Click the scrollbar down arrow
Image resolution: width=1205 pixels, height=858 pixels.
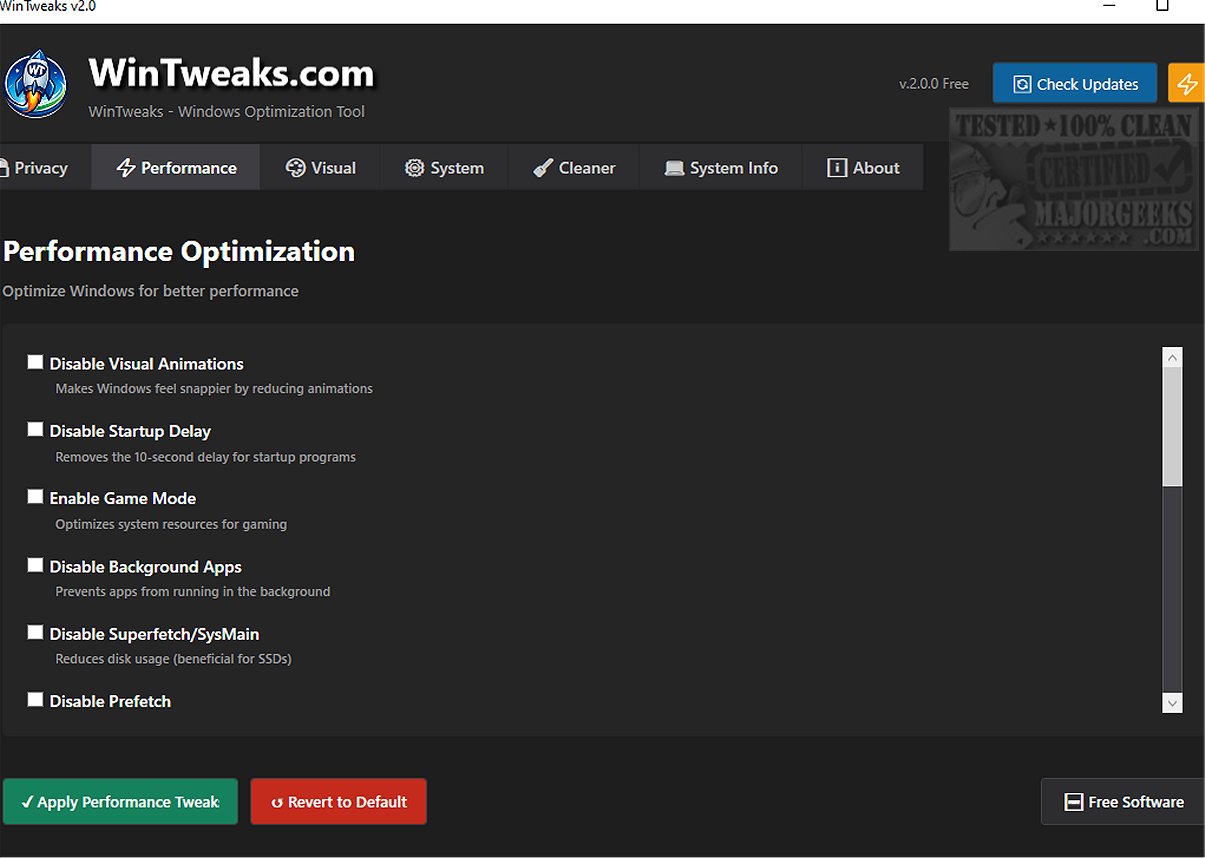[1172, 703]
